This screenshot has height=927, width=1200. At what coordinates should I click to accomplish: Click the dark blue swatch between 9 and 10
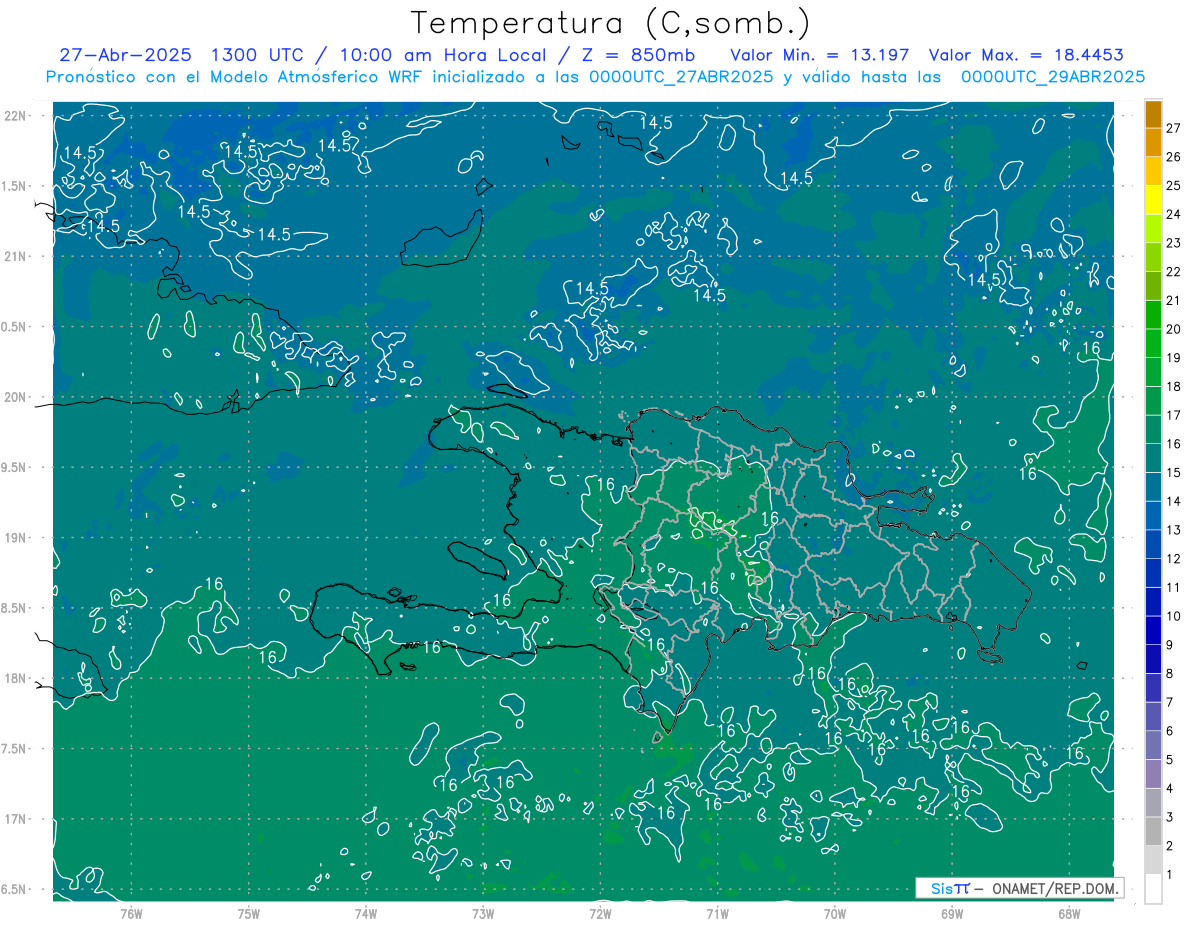[1153, 630]
